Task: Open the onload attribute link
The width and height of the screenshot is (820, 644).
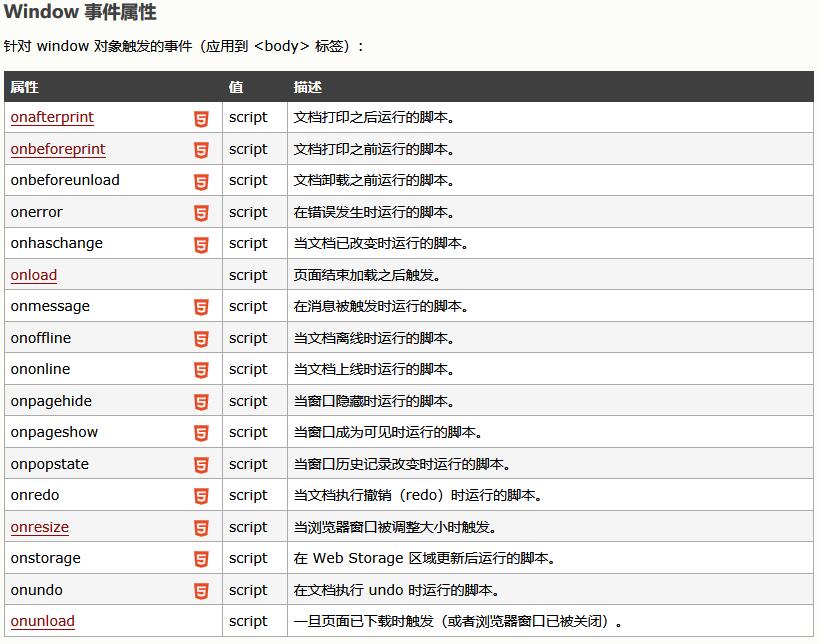Action: pos(33,275)
